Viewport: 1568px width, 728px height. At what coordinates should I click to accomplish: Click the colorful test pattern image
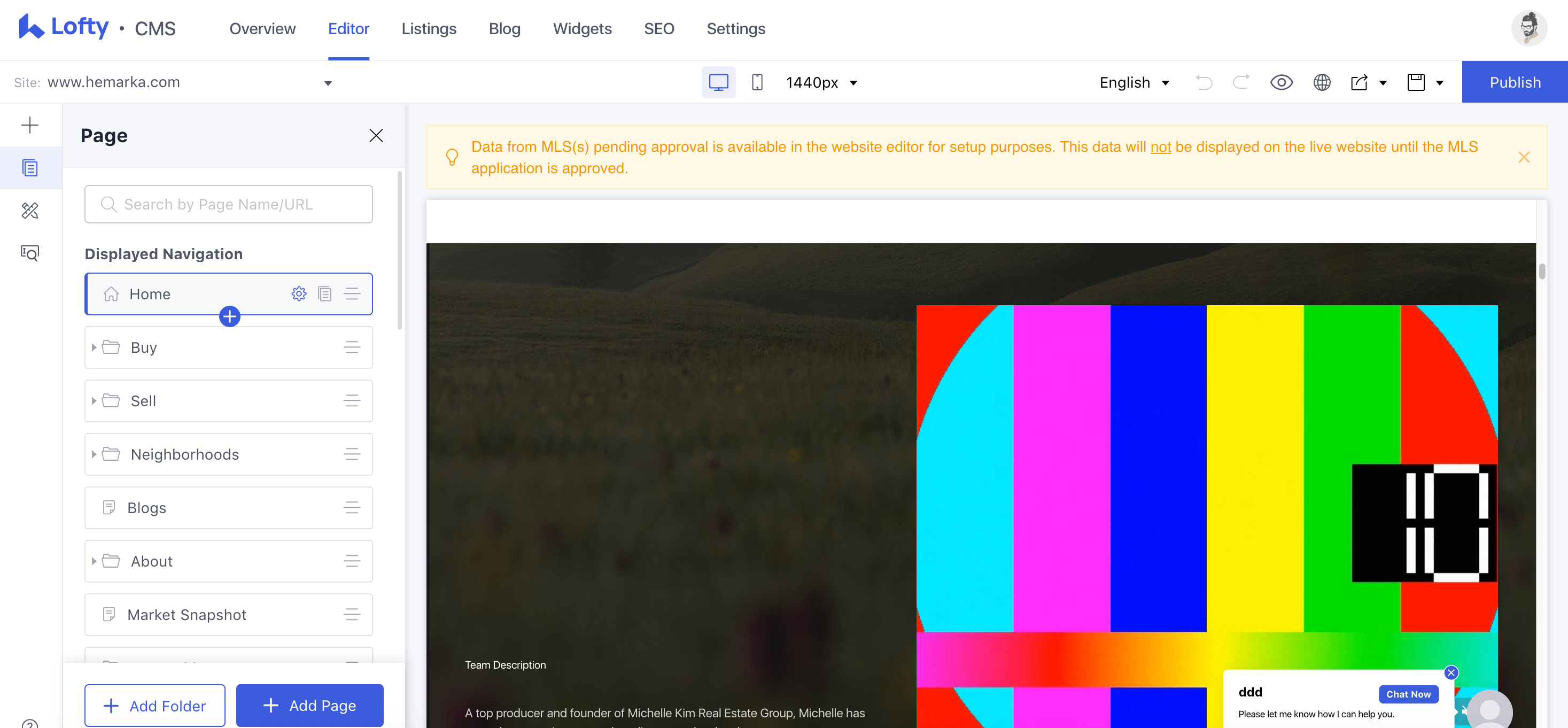click(x=1207, y=516)
